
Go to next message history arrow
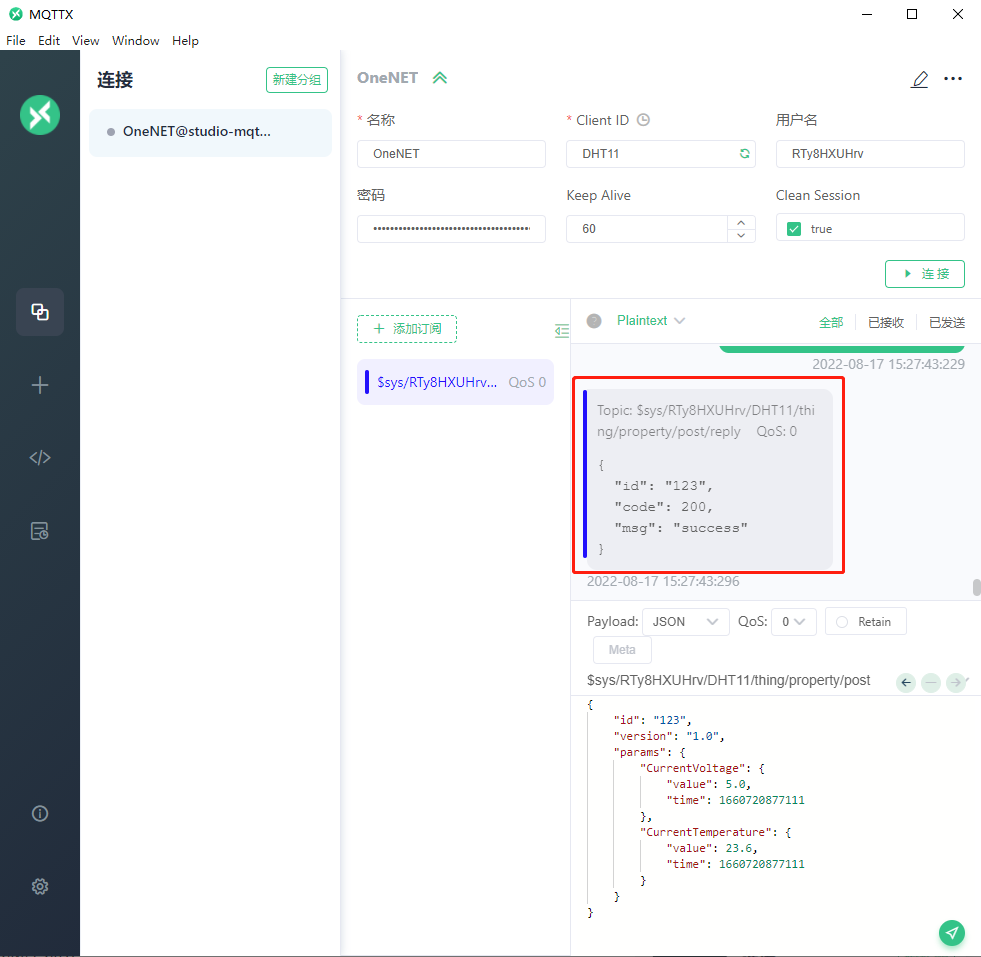pos(956,682)
